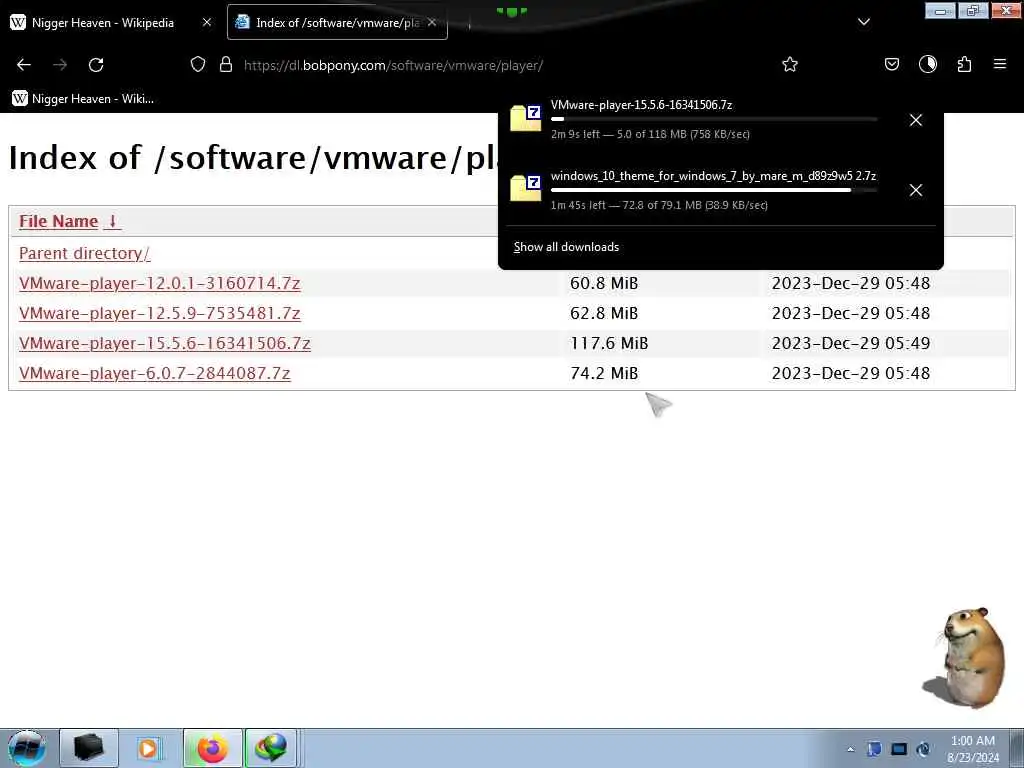Screen dimensions: 1024x768
Task: Open the VMware-player-15.5.6 download file icon
Action: (x=526, y=118)
